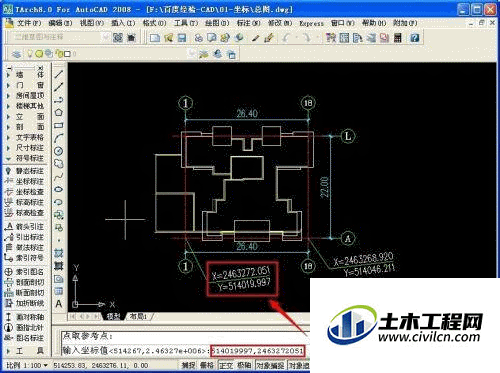Screen dimensions: 500x373
Task: Select the Hatch tool
Action: (x=59, y=253)
